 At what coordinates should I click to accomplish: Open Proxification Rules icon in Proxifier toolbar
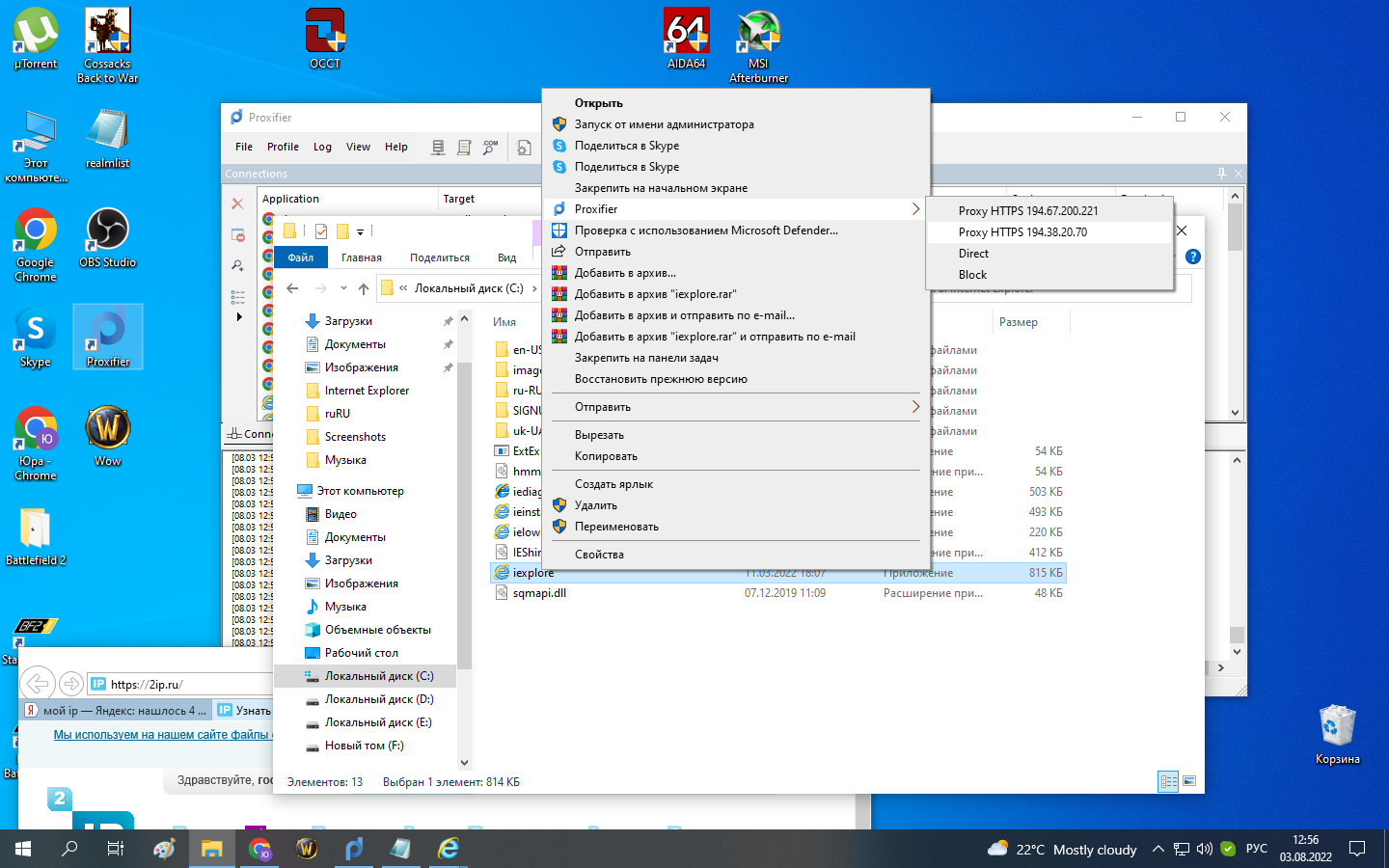point(464,148)
